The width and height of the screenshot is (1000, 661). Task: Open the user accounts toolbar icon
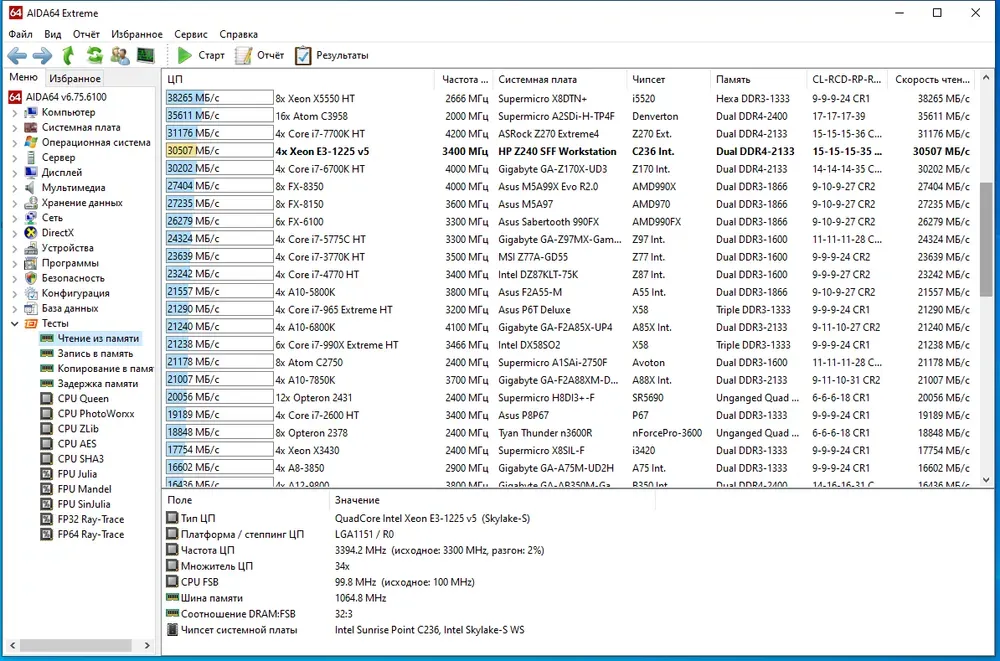[120, 56]
